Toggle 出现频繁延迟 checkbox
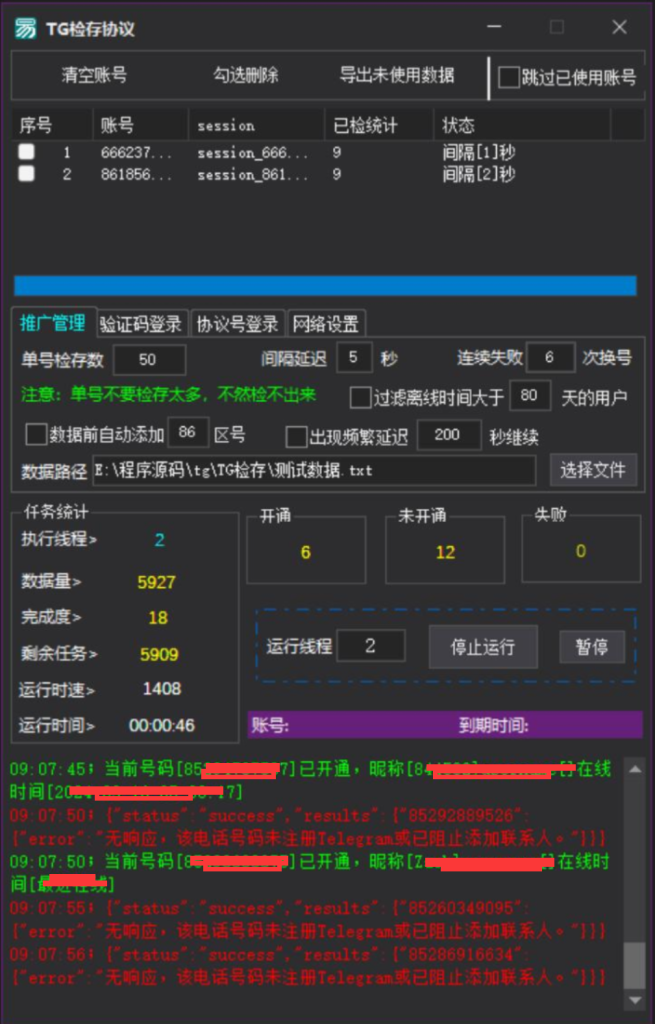The width and height of the screenshot is (655, 1024). click(x=296, y=437)
